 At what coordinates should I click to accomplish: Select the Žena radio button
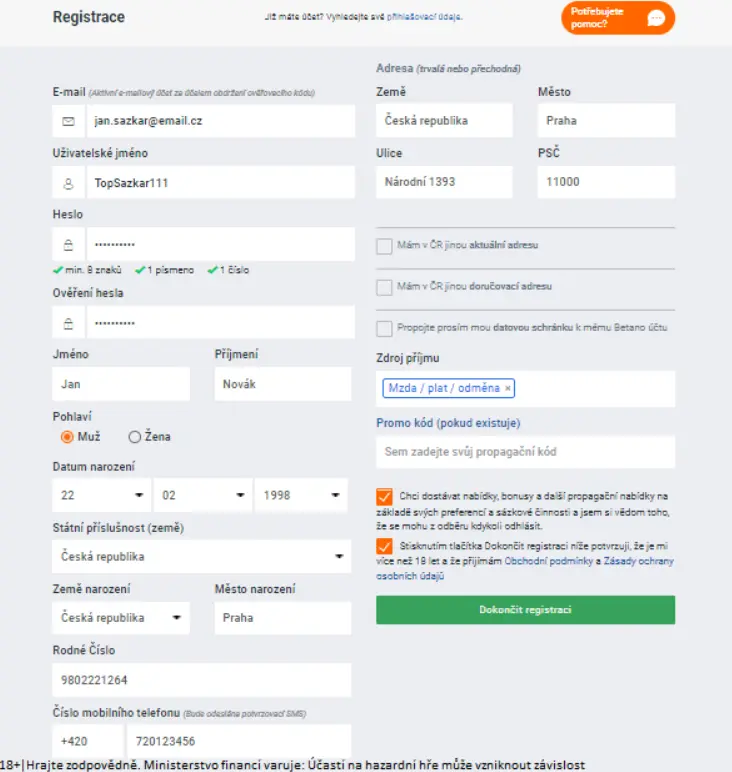tap(135, 436)
